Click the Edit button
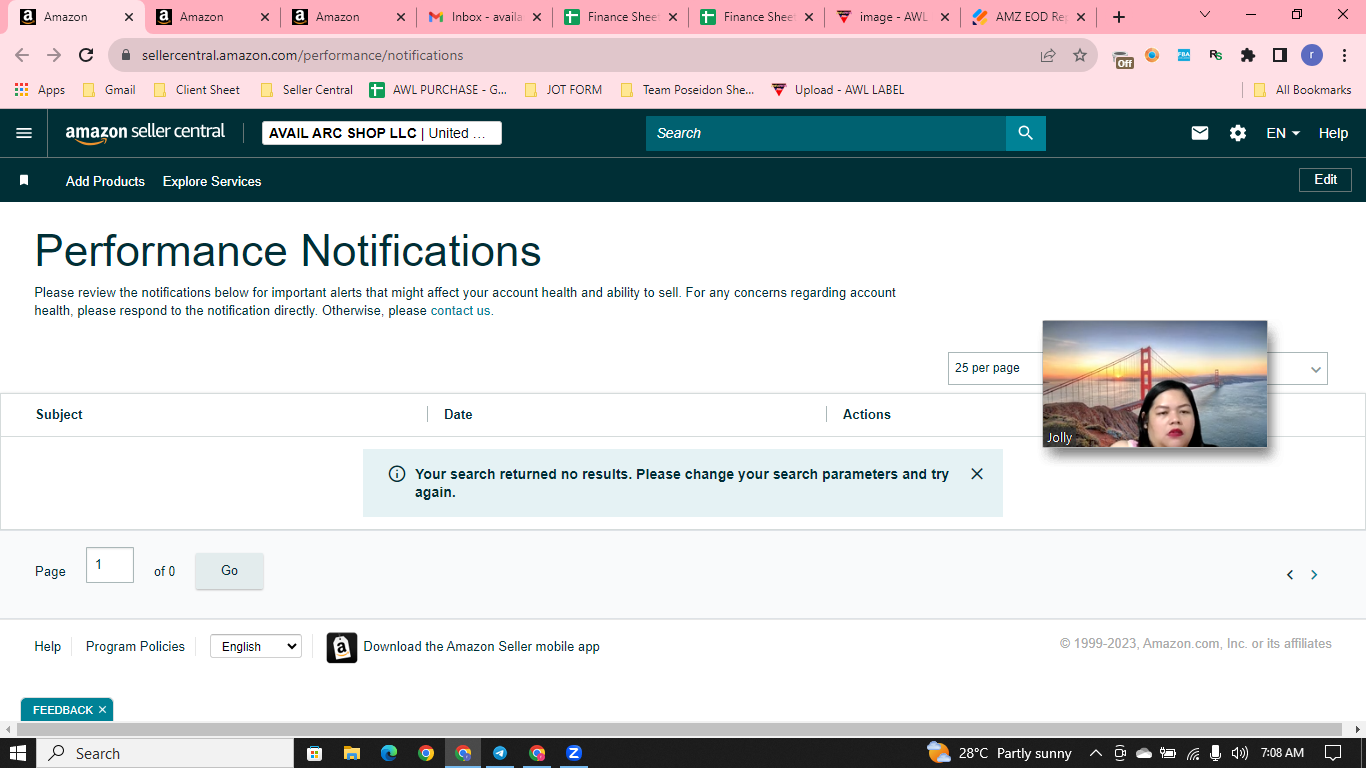The image size is (1366, 768). (1325, 180)
